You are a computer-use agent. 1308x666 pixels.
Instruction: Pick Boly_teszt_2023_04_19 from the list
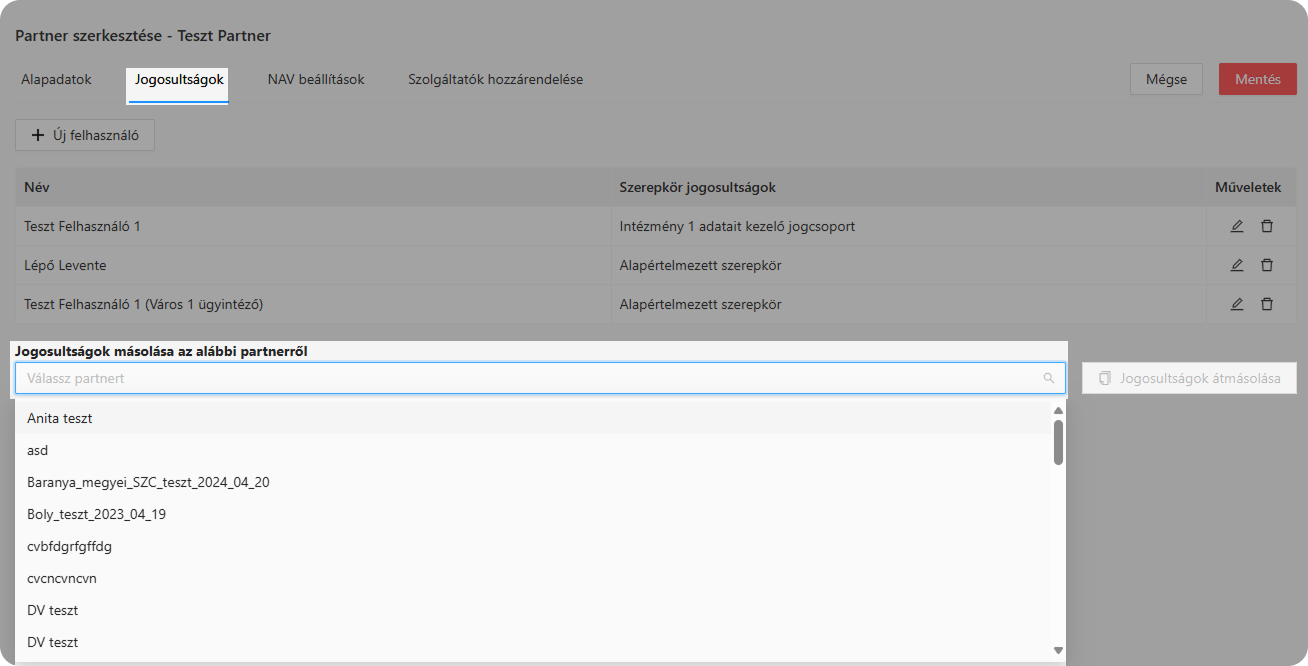coord(96,514)
